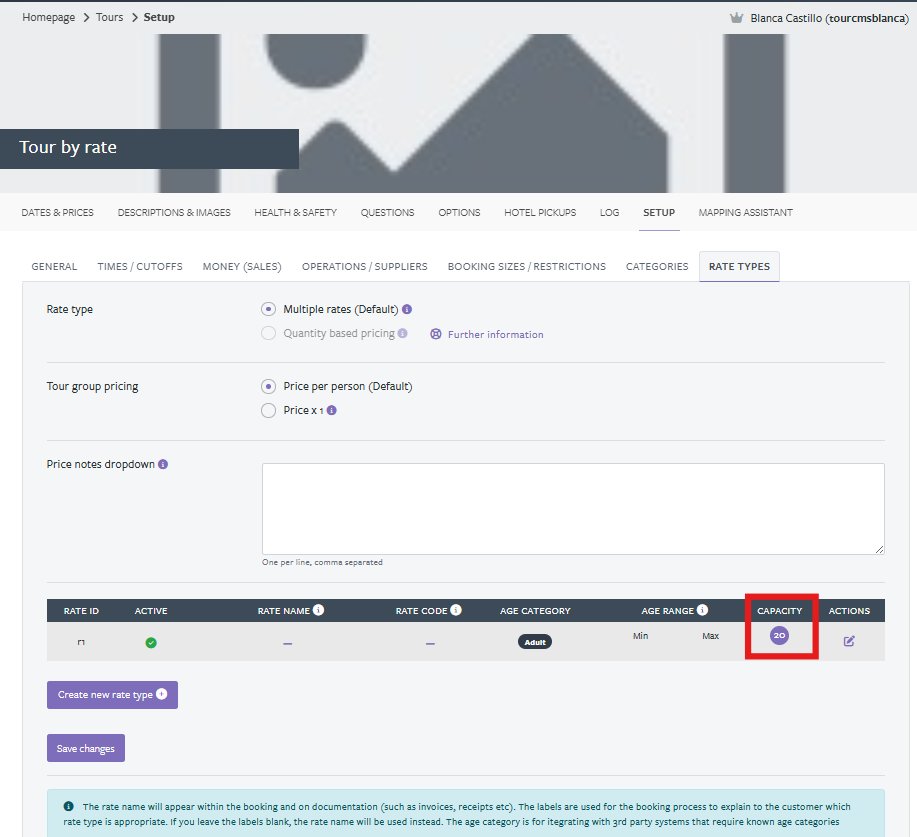Switch to Health & Safety tab
Image resolution: width=917 pixels, height=837 pixels.
[295, 212]
